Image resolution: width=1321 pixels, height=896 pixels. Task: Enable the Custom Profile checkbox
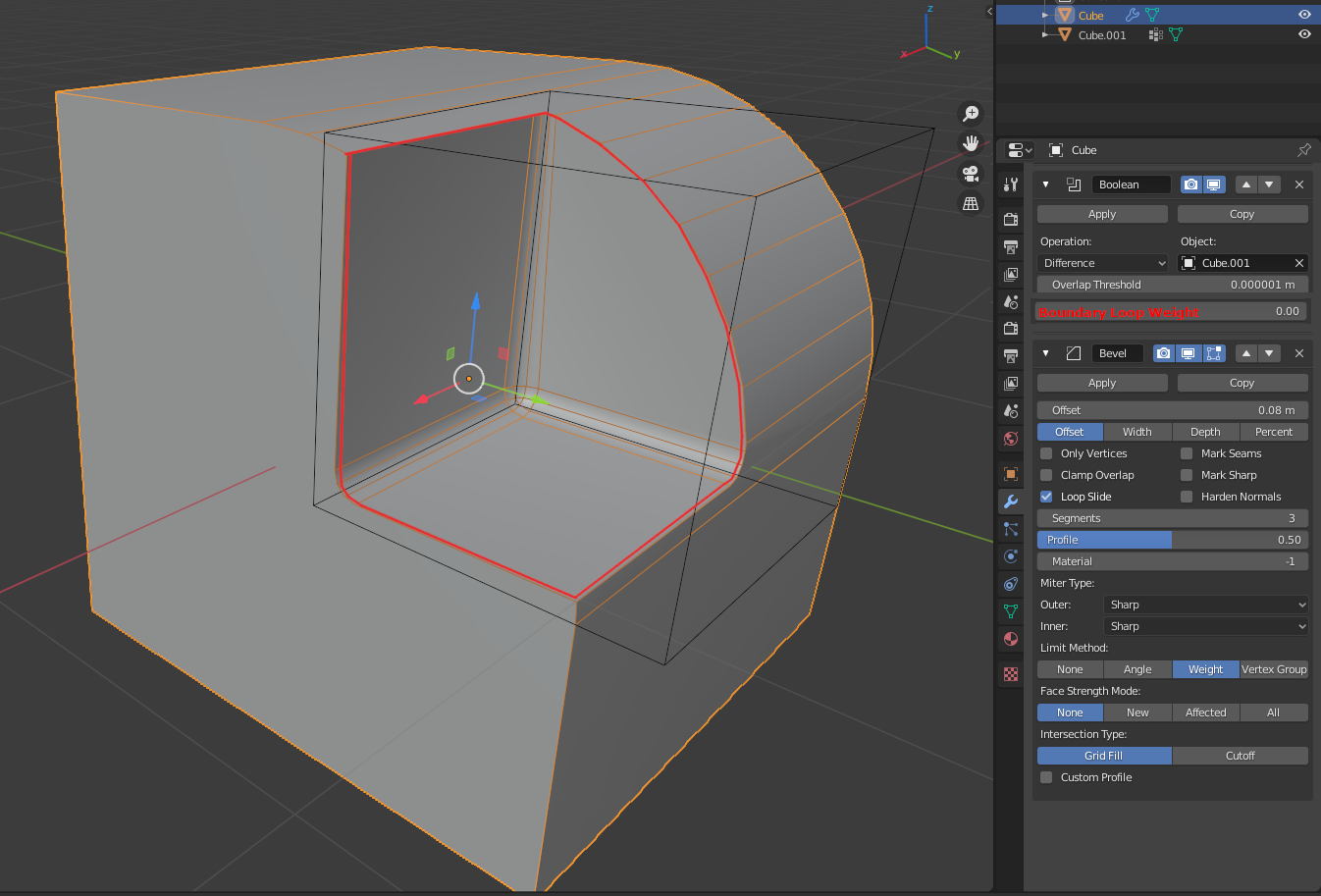(1046, 777)
